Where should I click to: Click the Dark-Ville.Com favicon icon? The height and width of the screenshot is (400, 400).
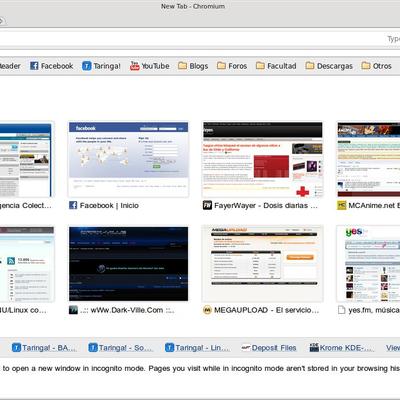[73, 310]
